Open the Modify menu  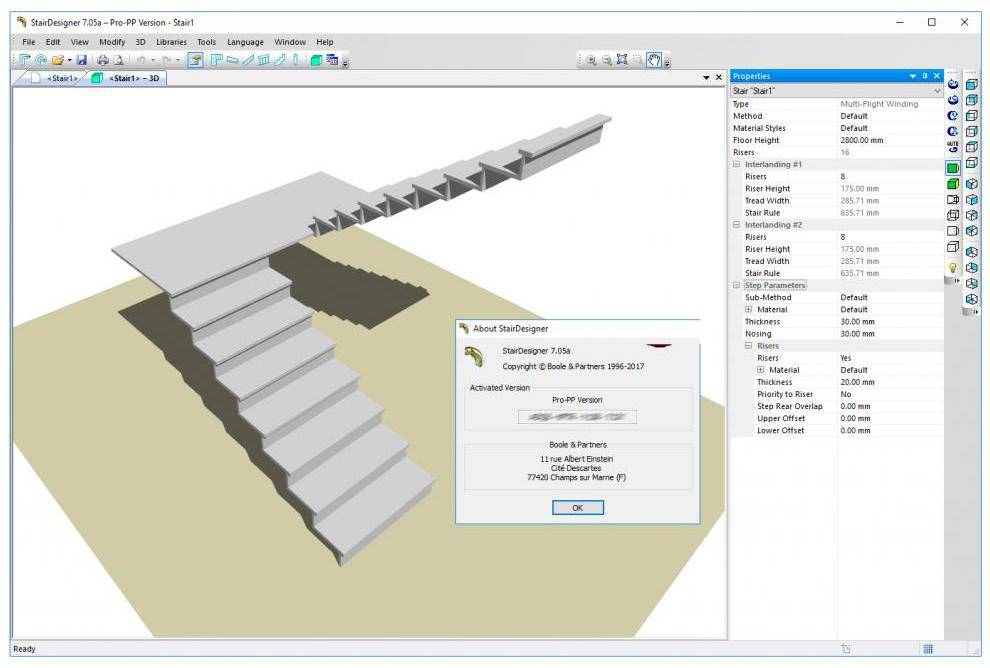coord(112,42)
